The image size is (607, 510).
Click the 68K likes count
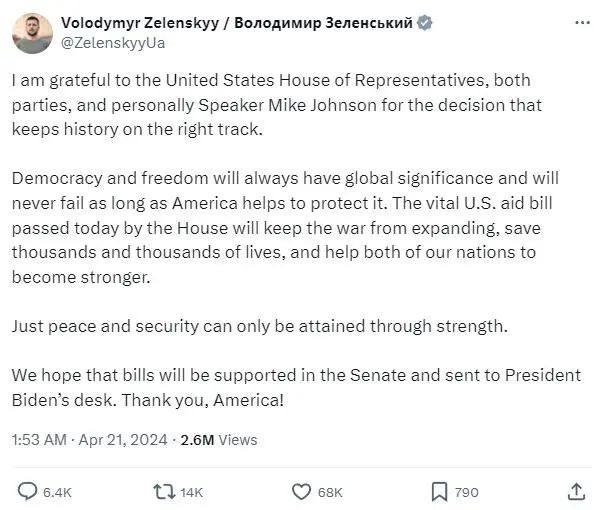point(330,492)
